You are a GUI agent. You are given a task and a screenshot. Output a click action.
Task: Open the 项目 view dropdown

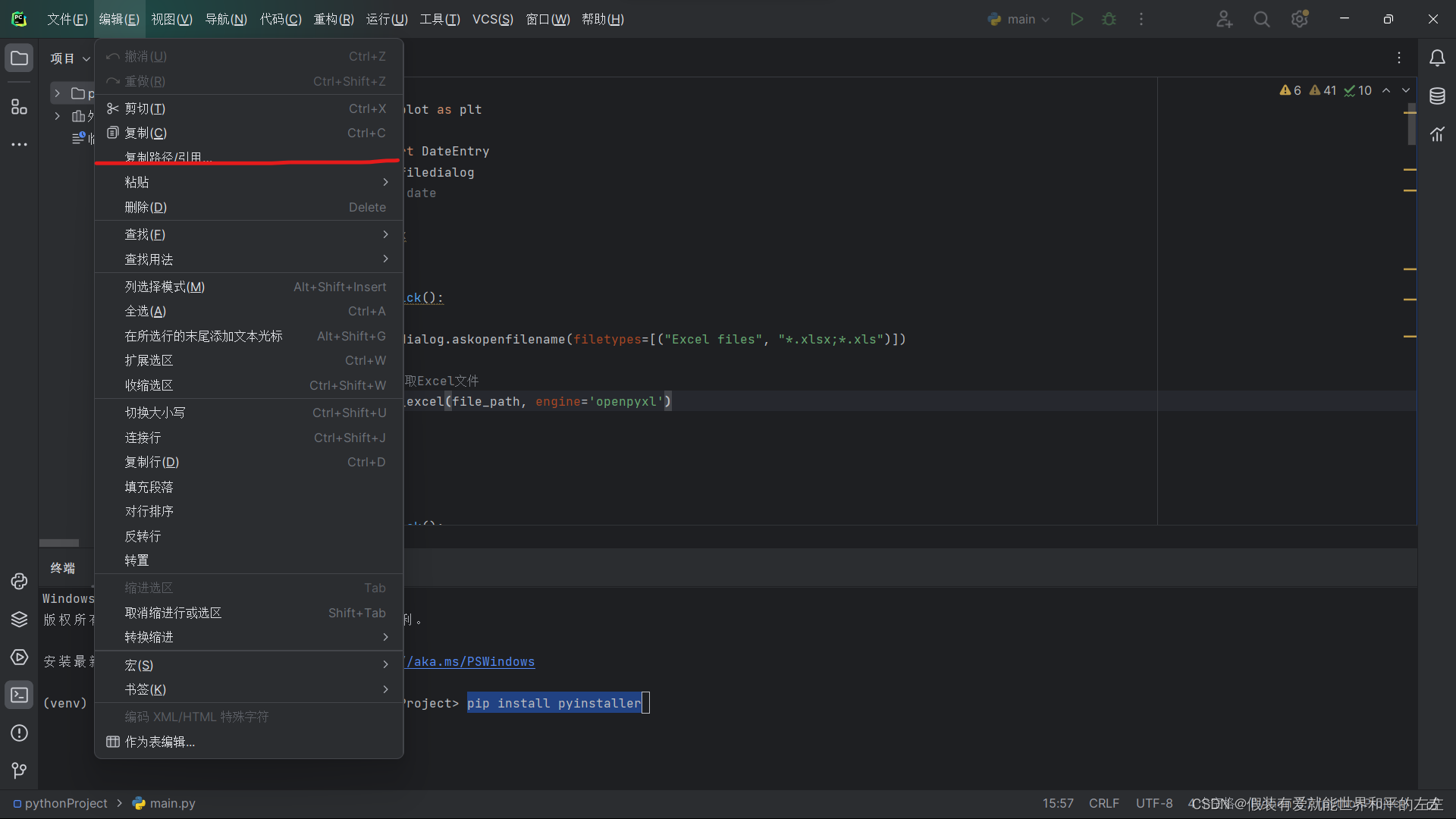(70, 58)
